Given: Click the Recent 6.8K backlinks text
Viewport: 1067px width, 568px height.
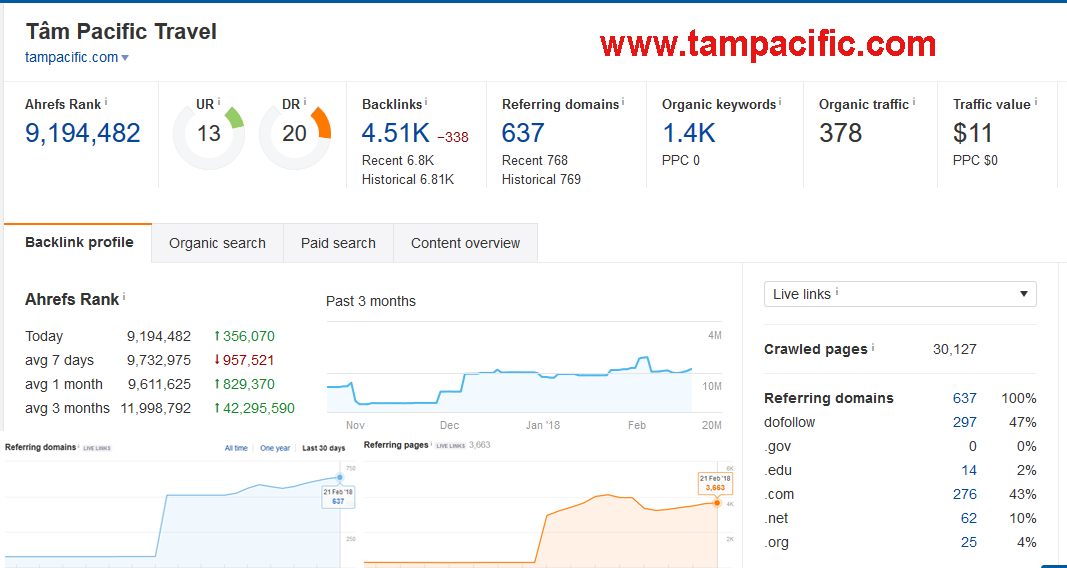Looking at the screenshot, I should coord(398,161).
